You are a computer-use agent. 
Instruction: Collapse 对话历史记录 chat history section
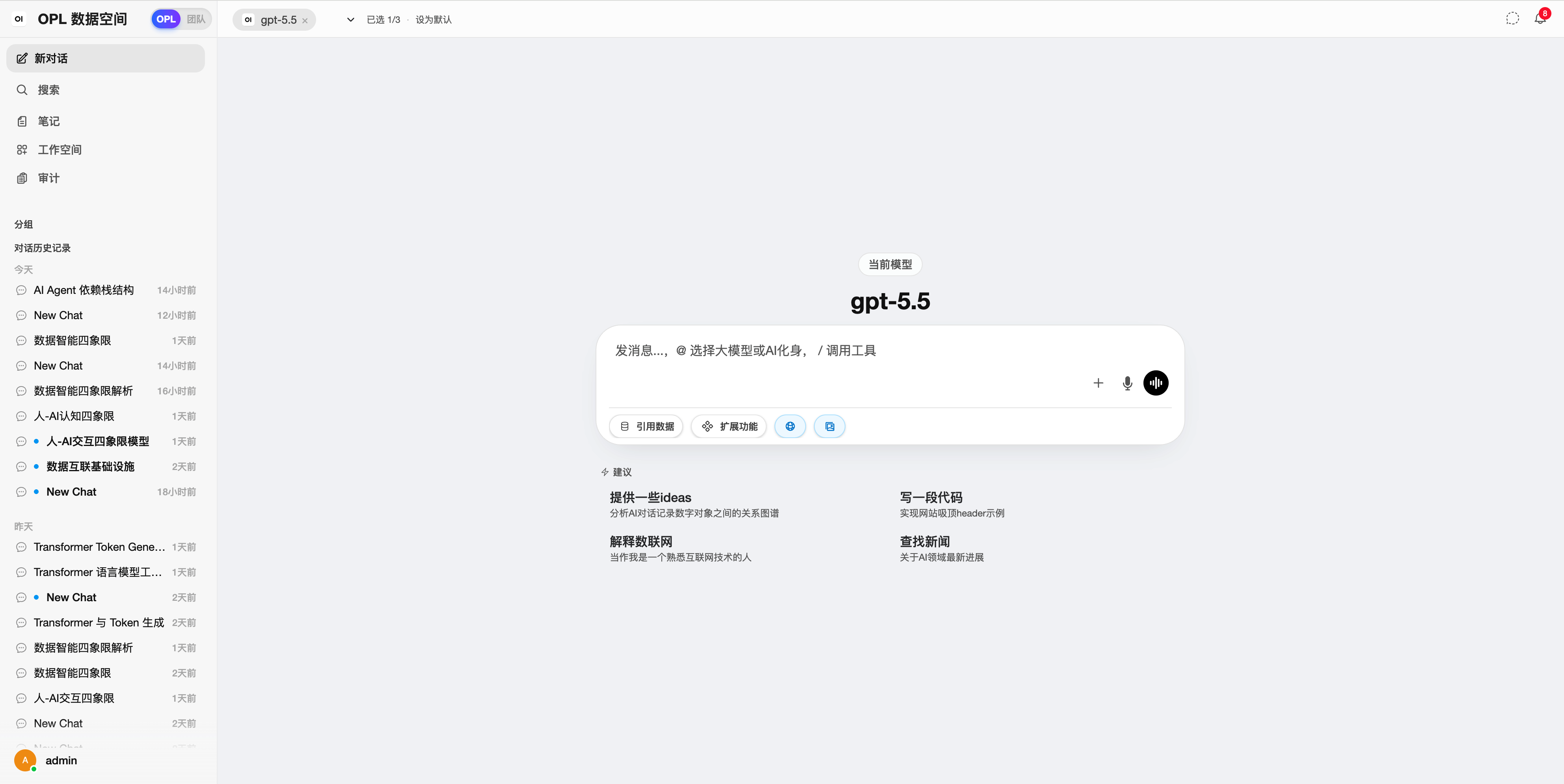tap(43, 248)
